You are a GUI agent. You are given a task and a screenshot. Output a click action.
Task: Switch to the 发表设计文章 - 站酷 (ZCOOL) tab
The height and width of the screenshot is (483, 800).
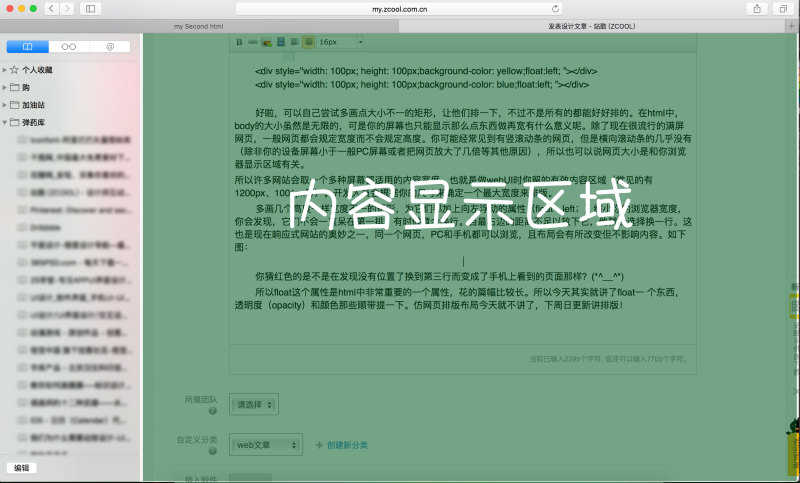pos(592,27)
